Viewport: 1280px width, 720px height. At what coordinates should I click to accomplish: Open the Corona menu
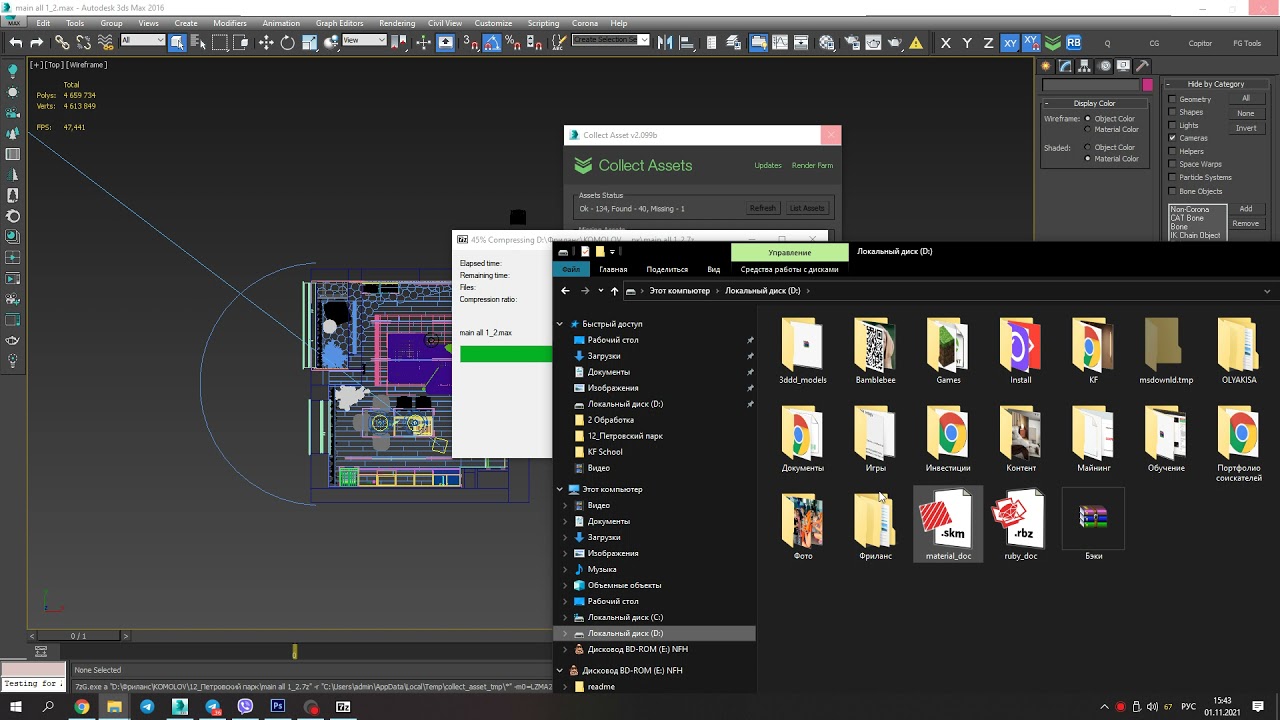click(585, 23)
